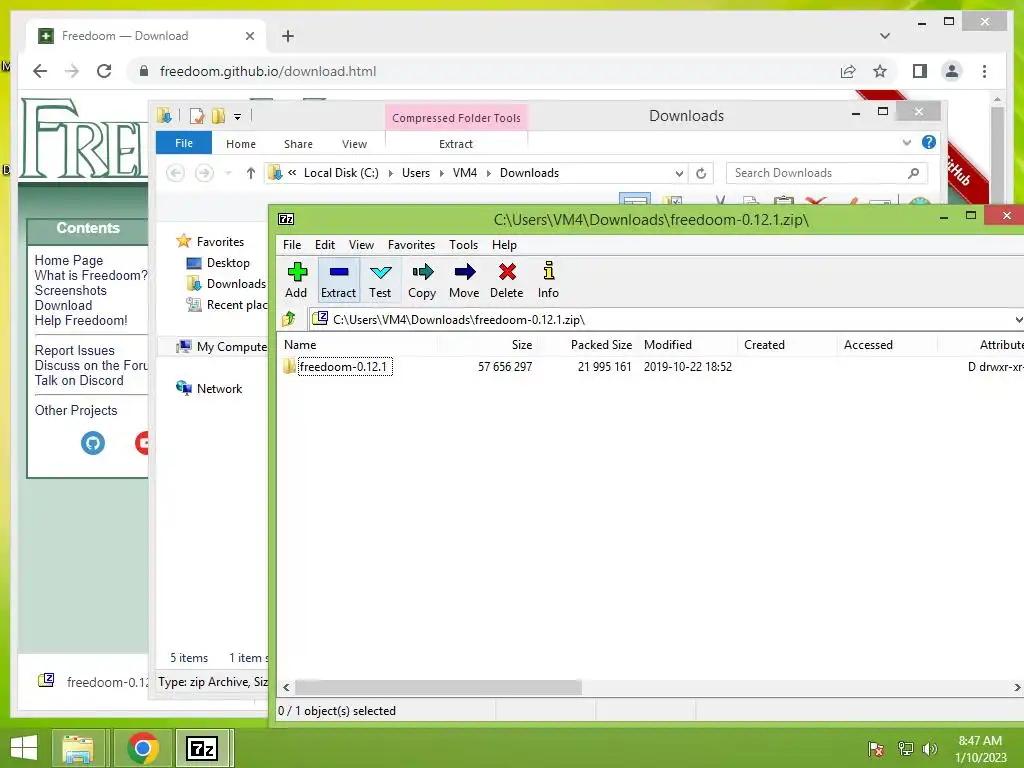The height and width of the screenshot is (768, 1024).
Task: Click the Help Freedoom! link
Action: tap(81, 321)
